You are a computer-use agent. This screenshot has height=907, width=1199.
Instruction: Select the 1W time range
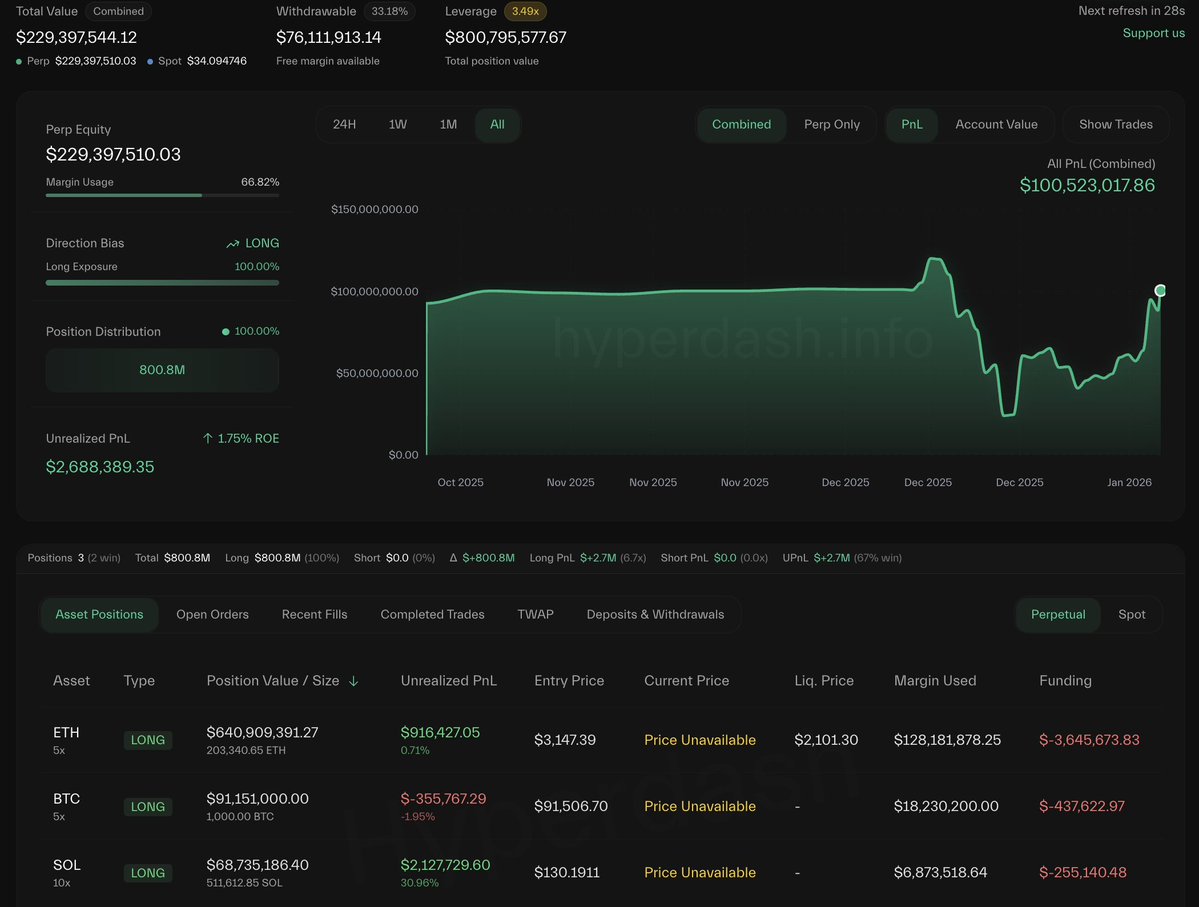click(x=398, y=125)
